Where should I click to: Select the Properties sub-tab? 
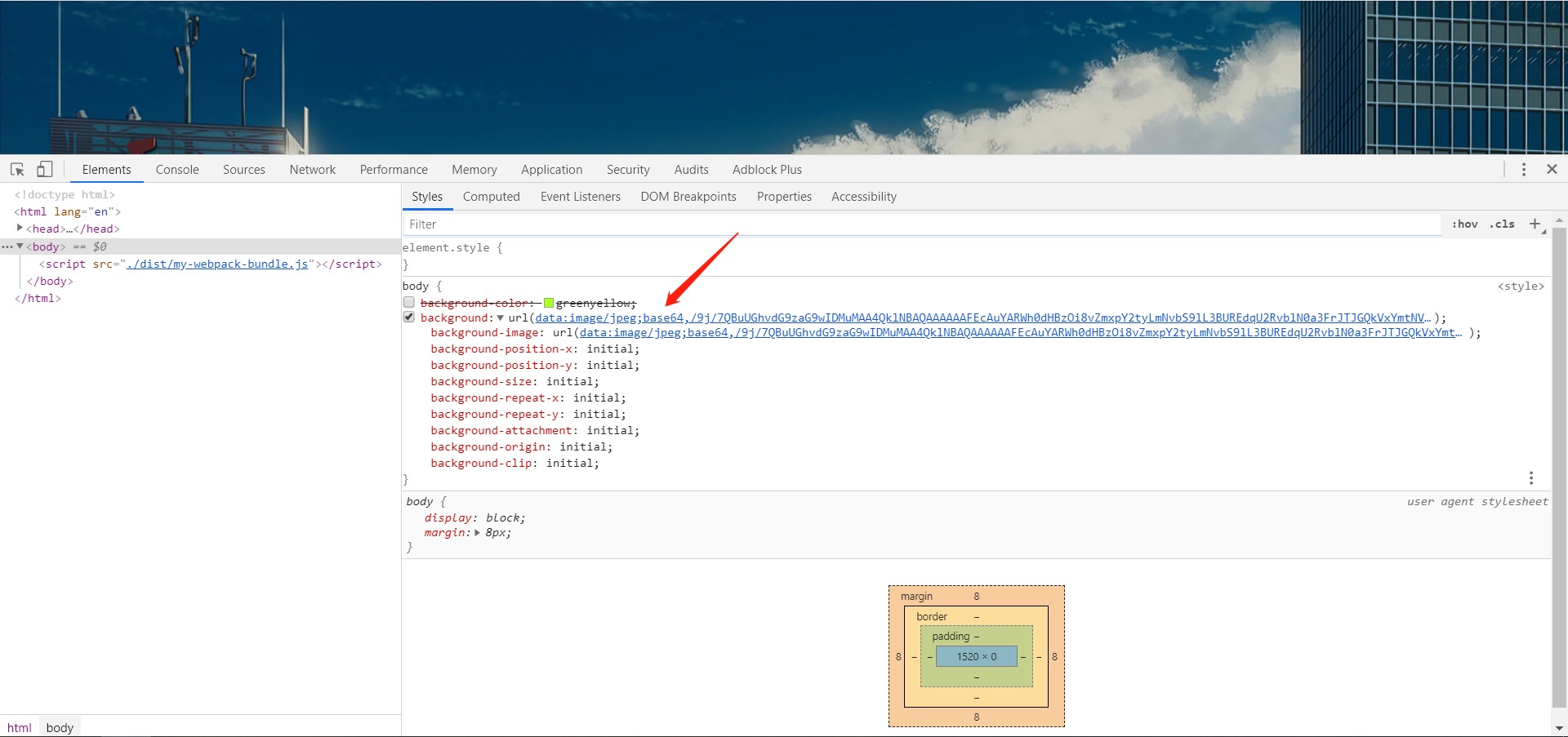(x=784, y=196)
